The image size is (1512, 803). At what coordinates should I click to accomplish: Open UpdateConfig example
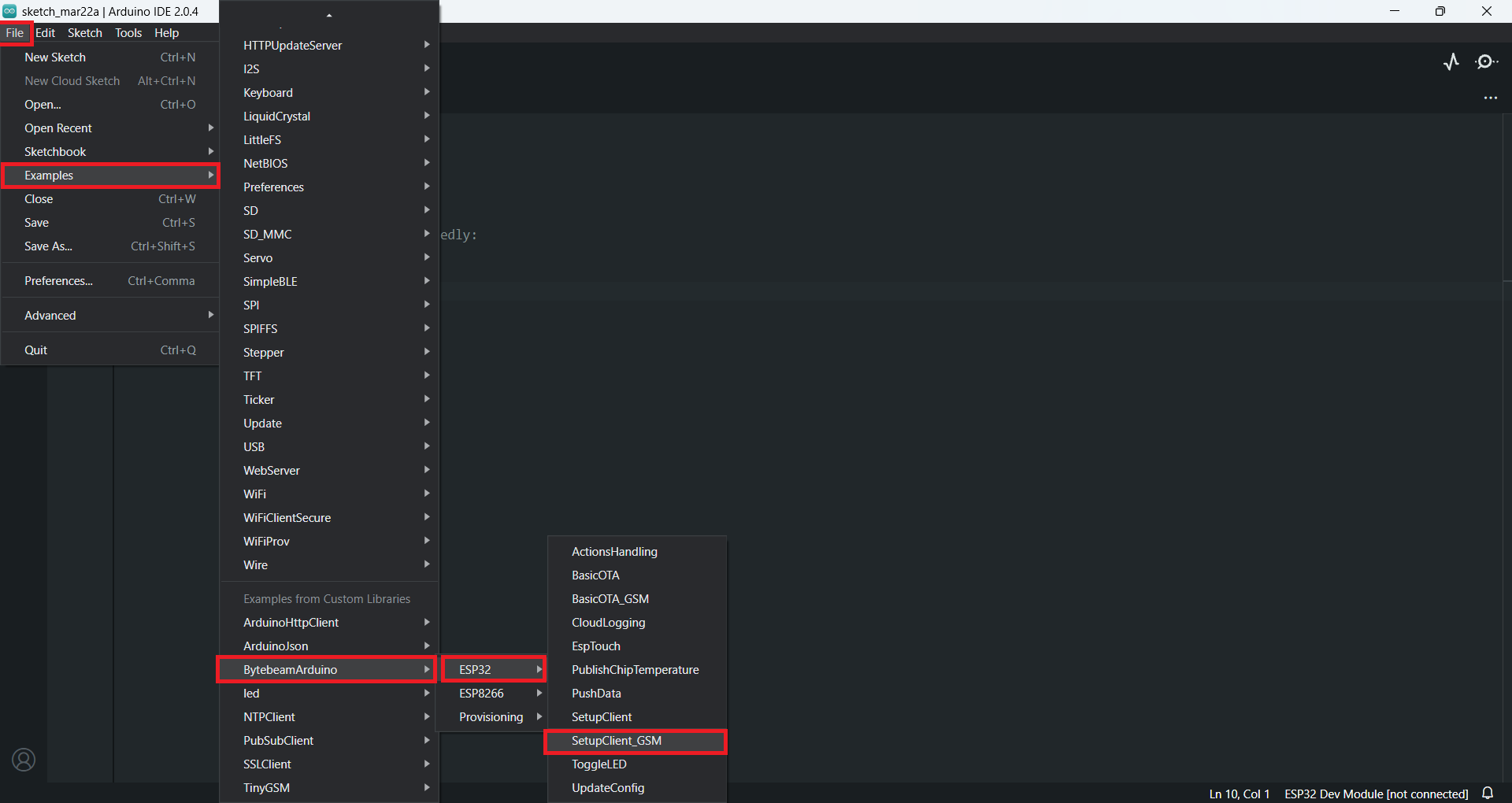637,788
